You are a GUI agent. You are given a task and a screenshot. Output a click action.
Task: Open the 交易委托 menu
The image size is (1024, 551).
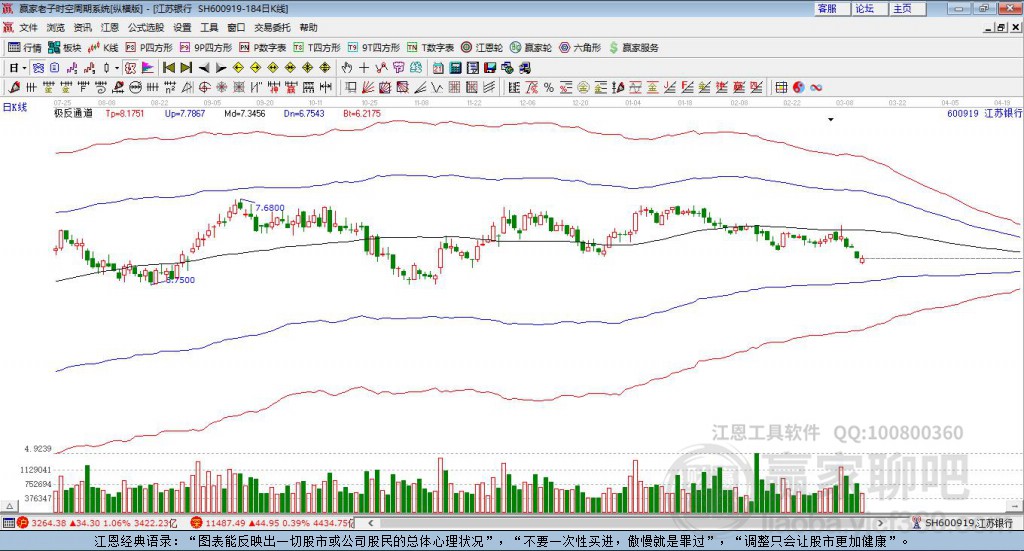pos(272,27)
